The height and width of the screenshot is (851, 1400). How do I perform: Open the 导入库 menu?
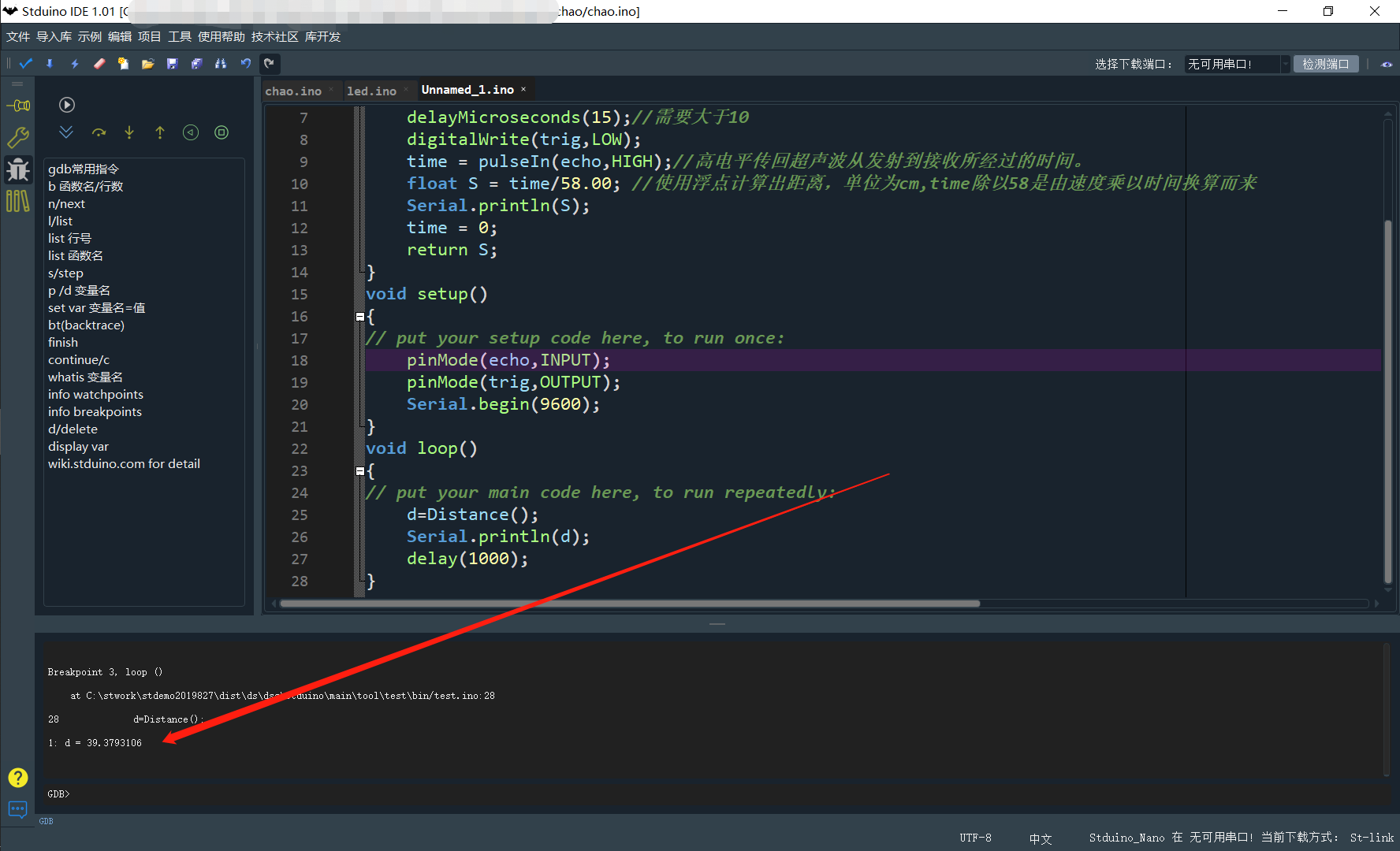pyautogui.click(x=54, y=37)
